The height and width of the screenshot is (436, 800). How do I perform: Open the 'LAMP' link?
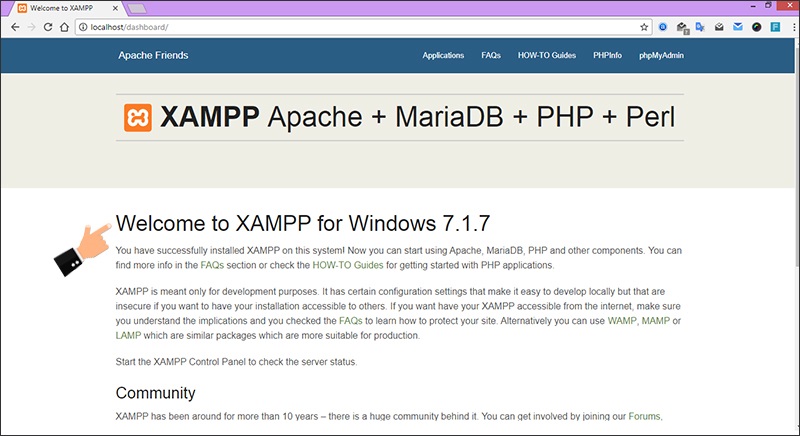coord(128,336)
